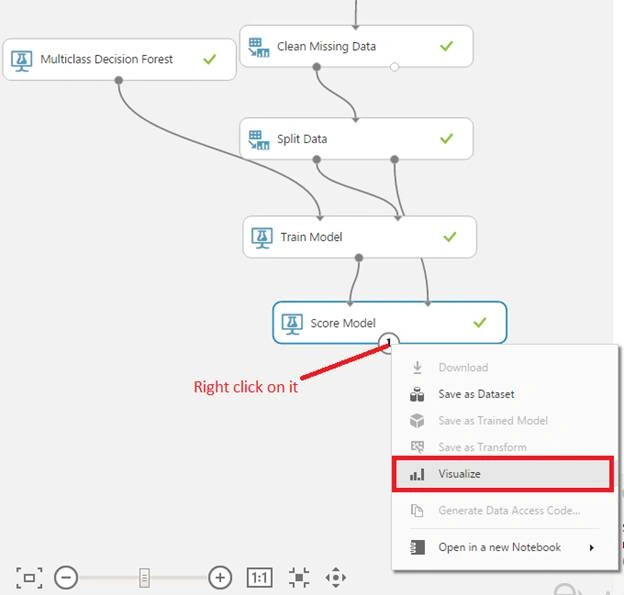Click the fit-to-screen canvas icon
The image size is (624, 595).
(29, 578)
